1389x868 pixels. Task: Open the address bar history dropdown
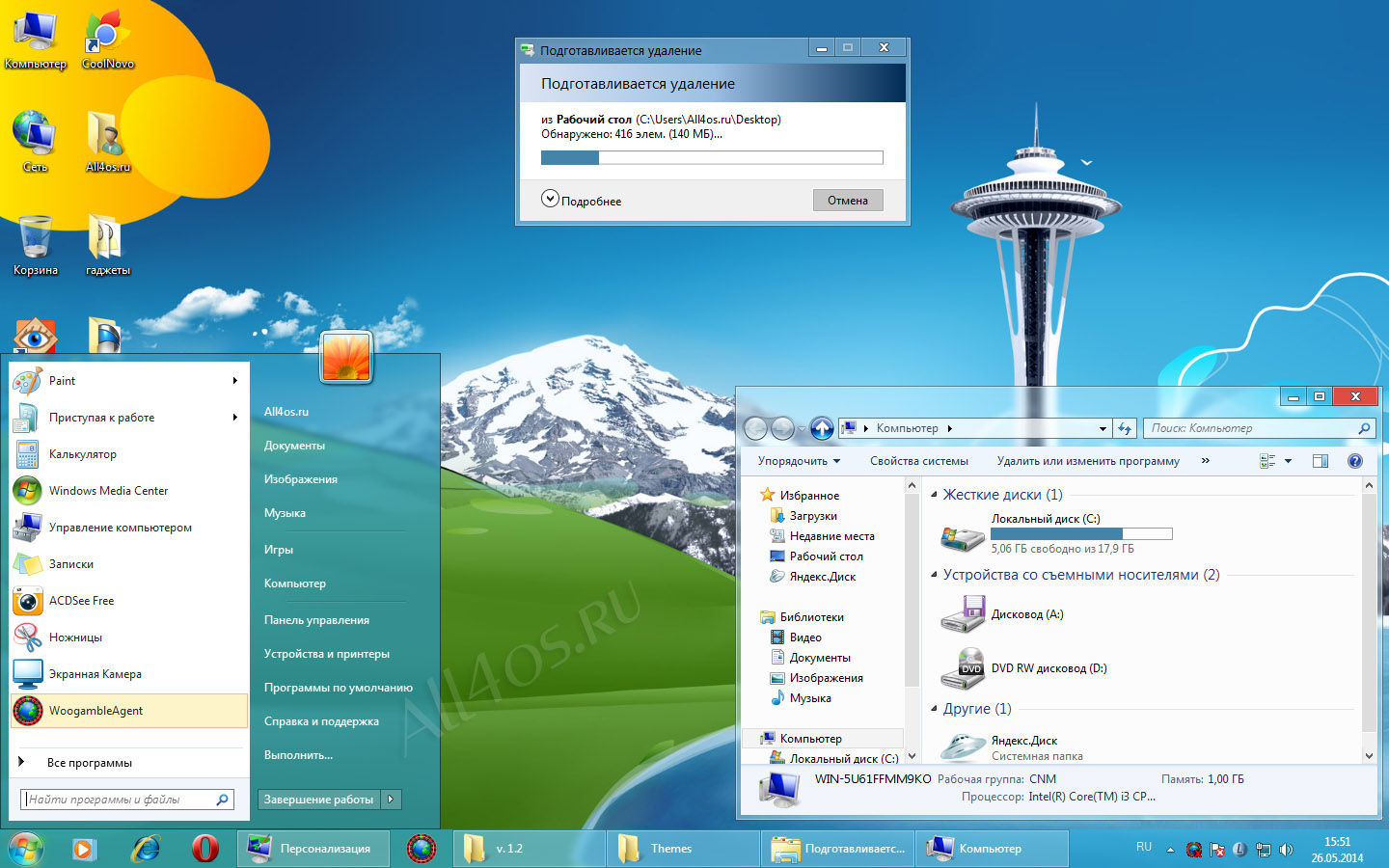pyautogui.click(x=1103, y=428)
